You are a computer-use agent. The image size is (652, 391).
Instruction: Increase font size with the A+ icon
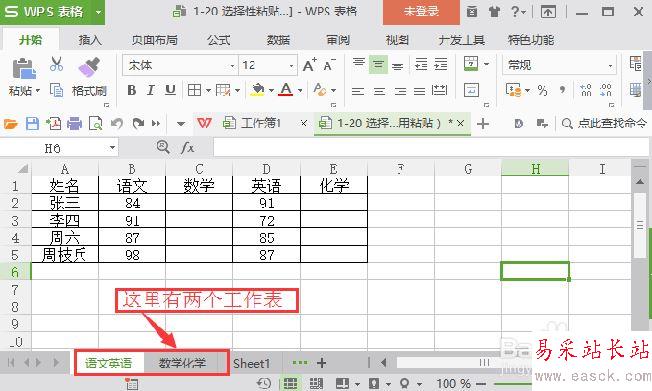pyautogui.click(x=309, y=65)
